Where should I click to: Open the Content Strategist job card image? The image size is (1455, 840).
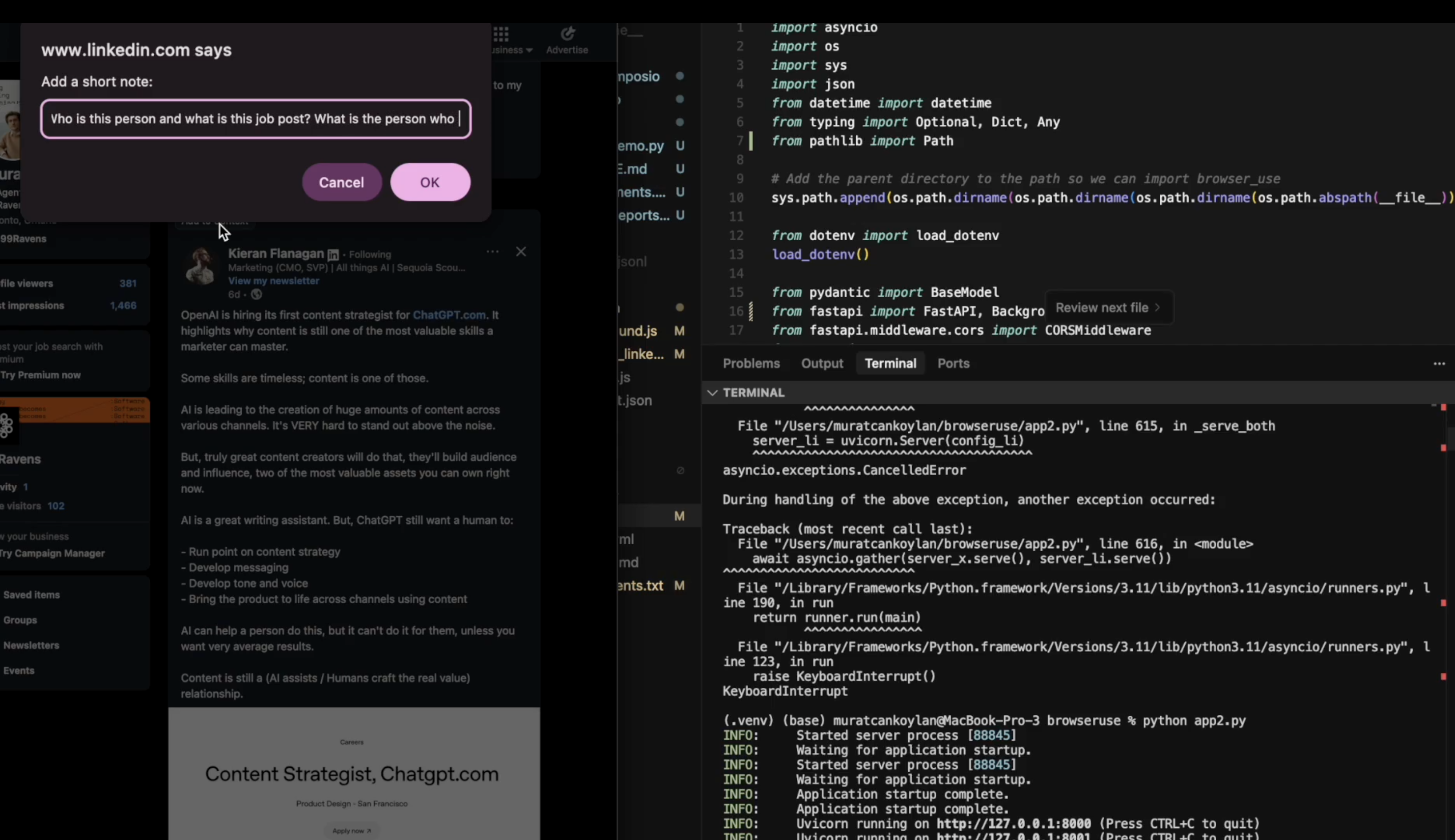354,773
